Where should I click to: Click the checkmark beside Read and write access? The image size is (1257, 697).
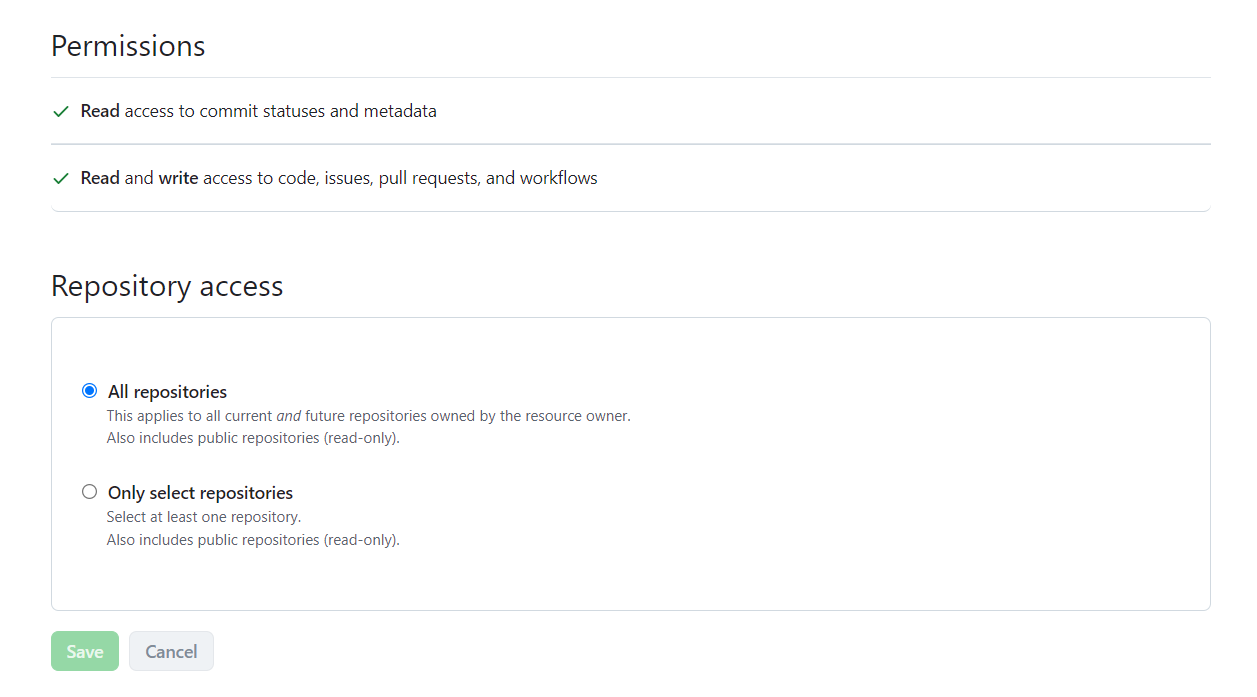tap(60, 178)
